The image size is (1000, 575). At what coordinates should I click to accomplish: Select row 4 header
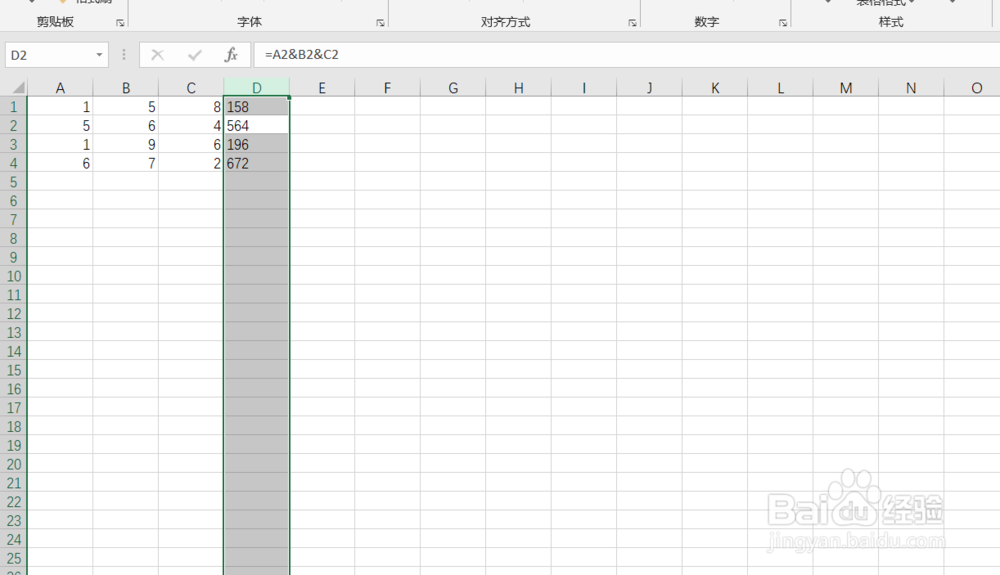pos(13,163)
